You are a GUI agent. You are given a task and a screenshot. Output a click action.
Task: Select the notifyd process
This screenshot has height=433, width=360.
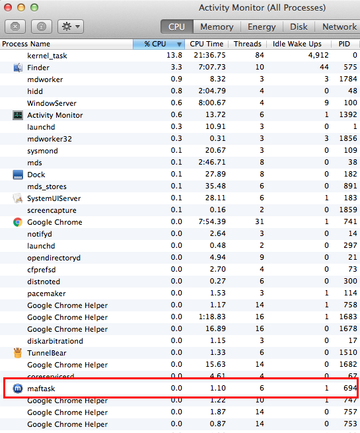[x=39, y=234]
